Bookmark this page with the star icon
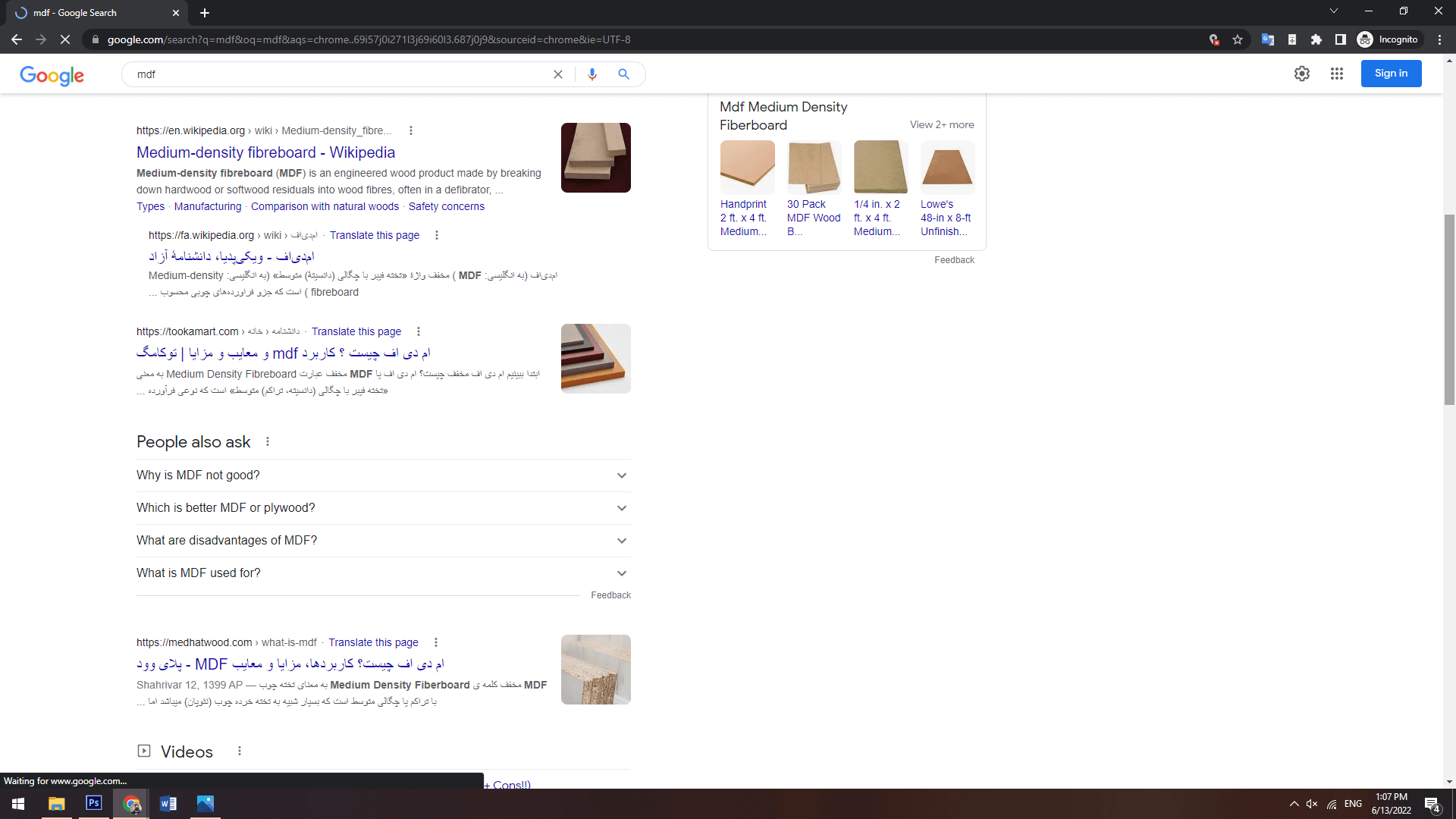Image resolution: width=1456 pixels, height=819 pixels. point(1238,39)
